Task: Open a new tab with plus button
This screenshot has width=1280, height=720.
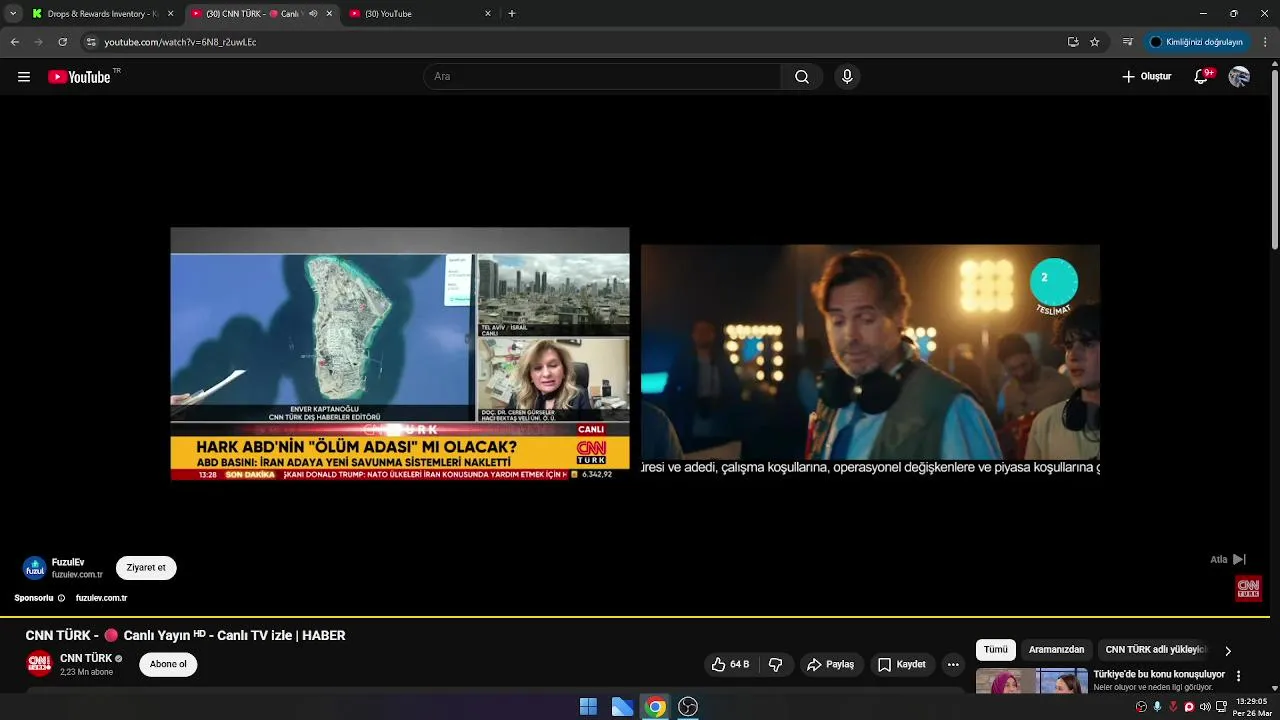Action: [512, 14]
